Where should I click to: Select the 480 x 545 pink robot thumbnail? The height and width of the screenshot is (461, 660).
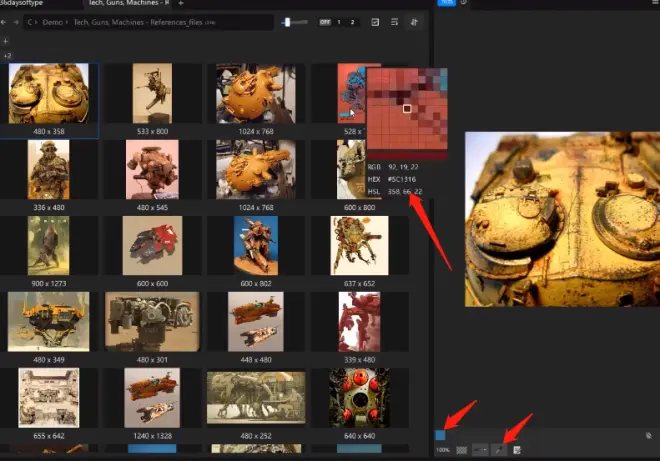pyautogui.click(x=152, y=170)
